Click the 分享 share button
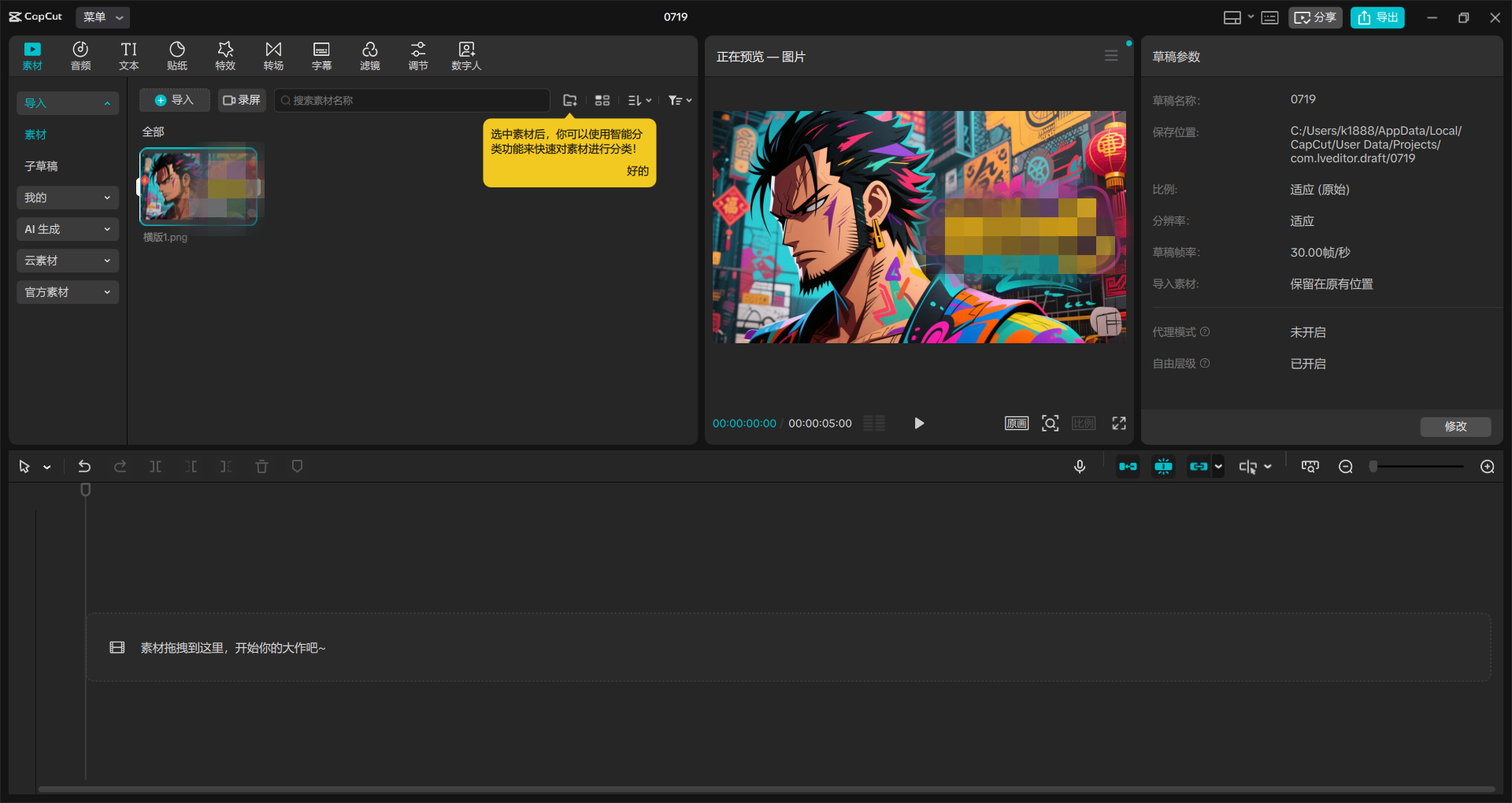This screenshot has height=803, width=1512. (x=1315, y=17)
